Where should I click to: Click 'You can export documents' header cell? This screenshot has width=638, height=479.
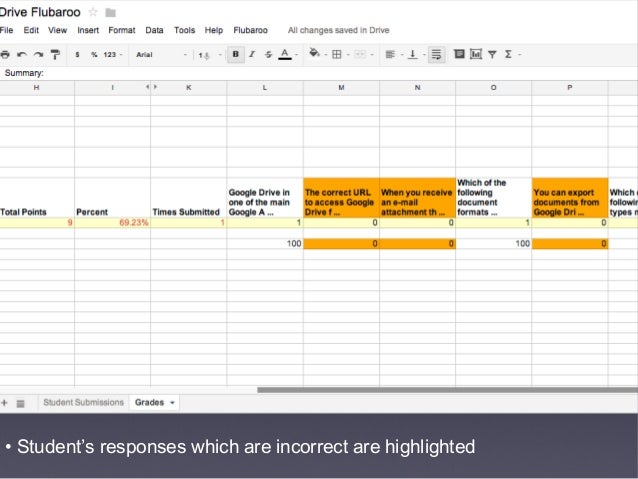coord(570,197)
